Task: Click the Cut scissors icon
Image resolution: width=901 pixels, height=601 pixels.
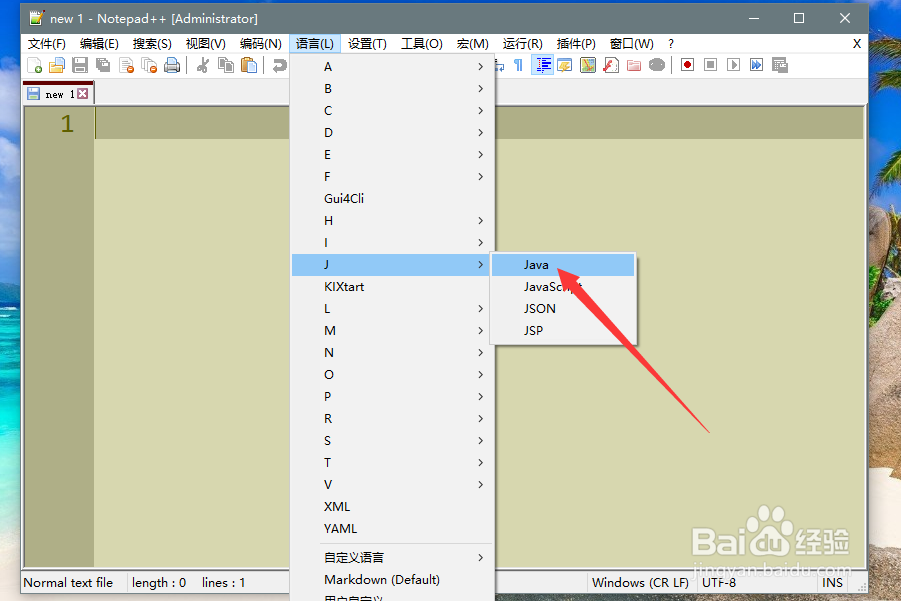Action: tap(202, 66)
